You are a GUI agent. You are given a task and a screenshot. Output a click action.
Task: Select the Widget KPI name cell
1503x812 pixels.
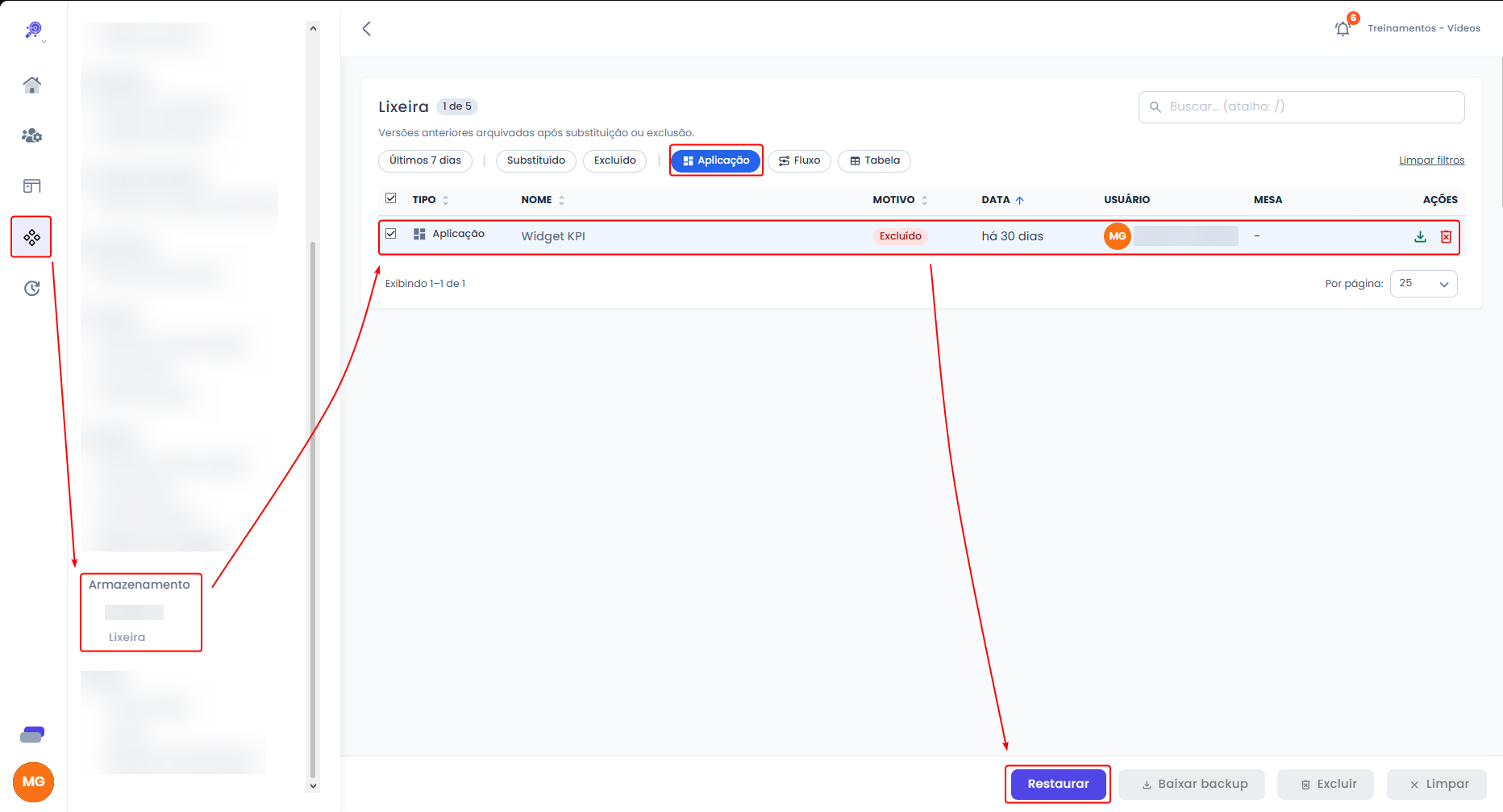tap(553, 236)
